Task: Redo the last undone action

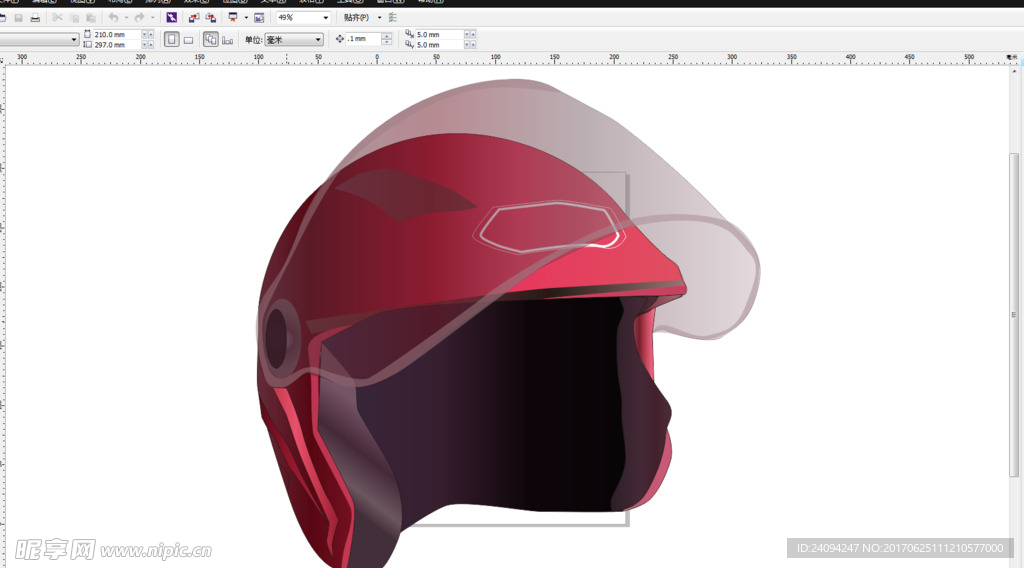Action: (x=139, y=18)
